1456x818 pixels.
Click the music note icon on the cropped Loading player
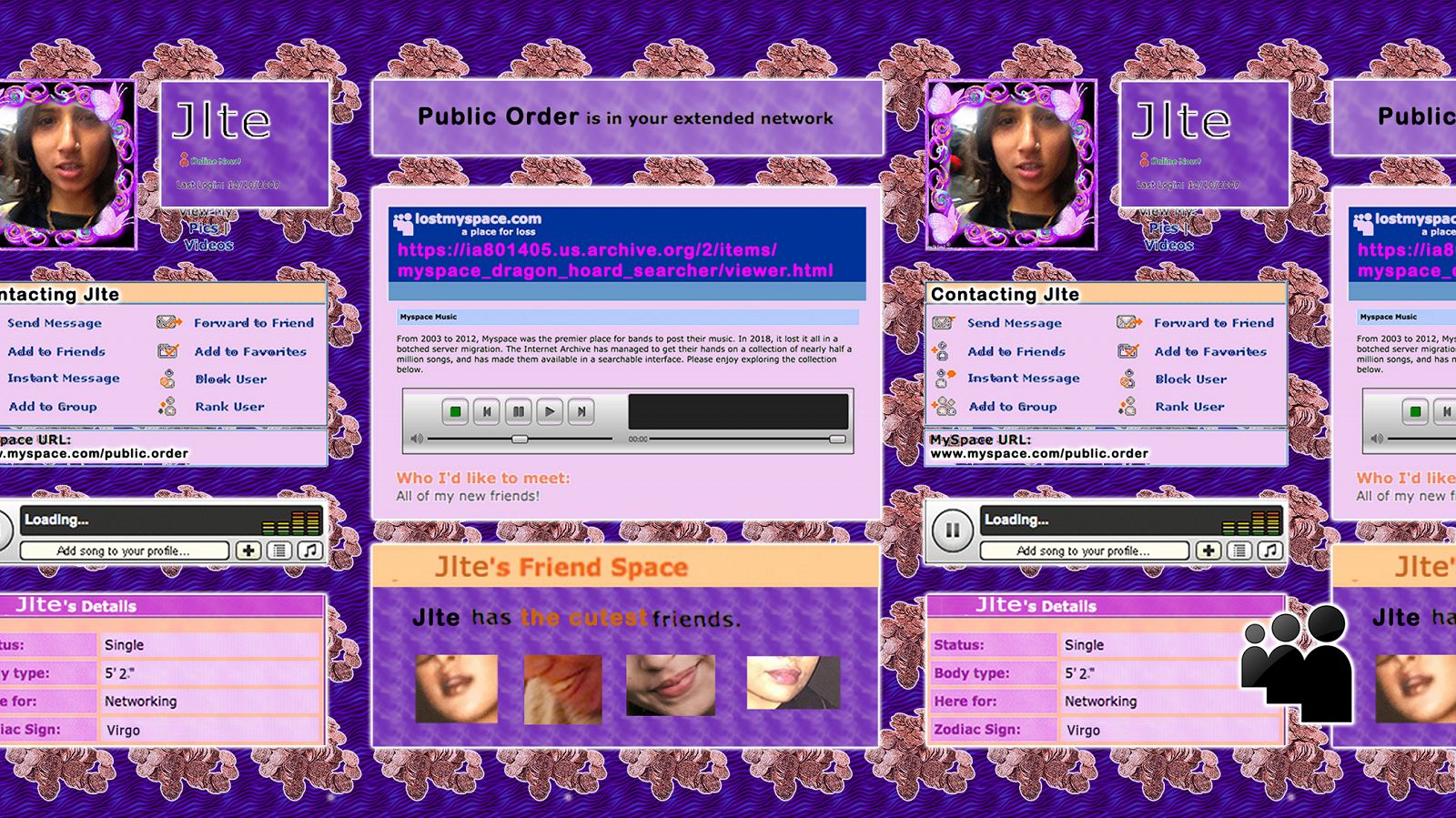tap(310, 550)
